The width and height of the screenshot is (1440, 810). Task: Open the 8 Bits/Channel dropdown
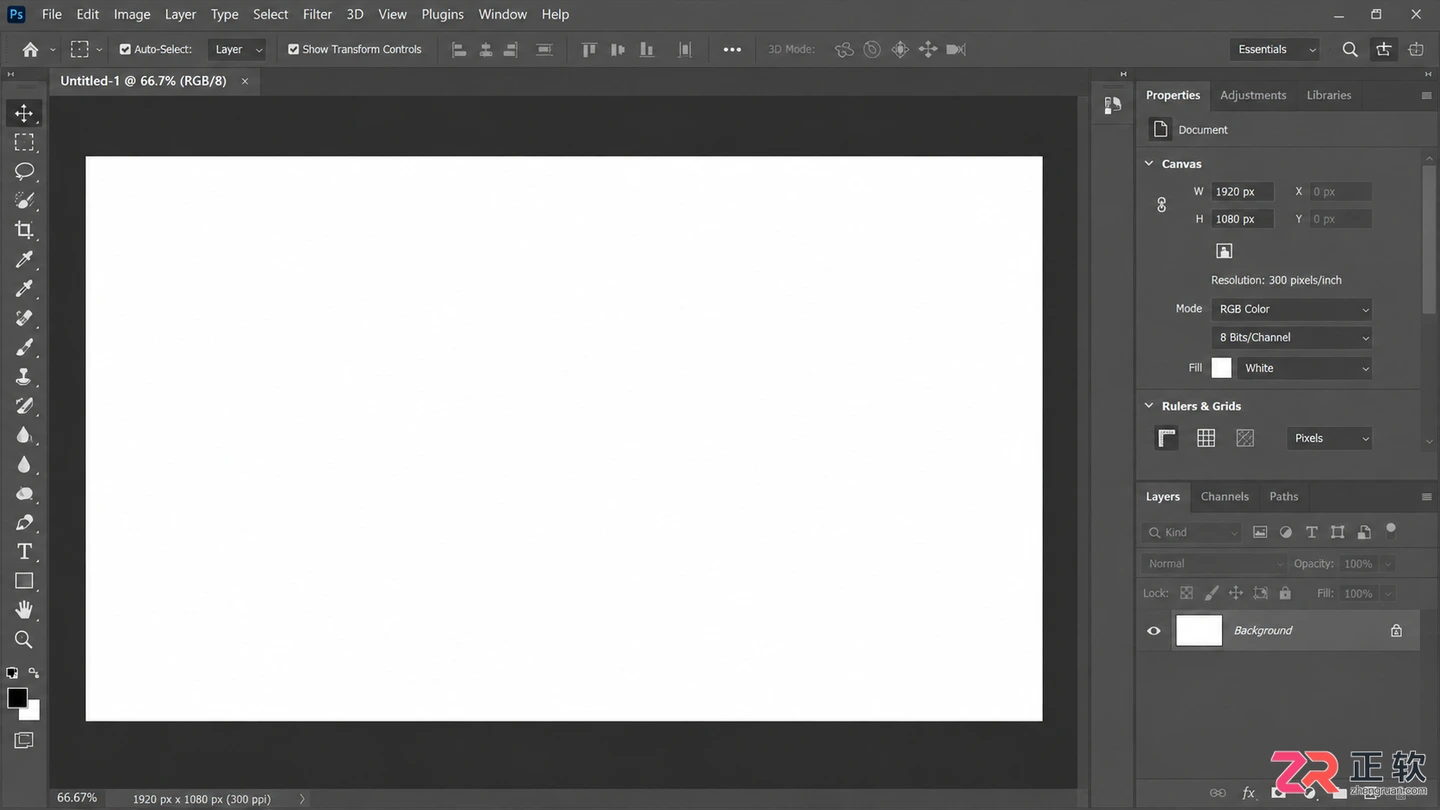pyautogui.click(x=1292, y=337)
